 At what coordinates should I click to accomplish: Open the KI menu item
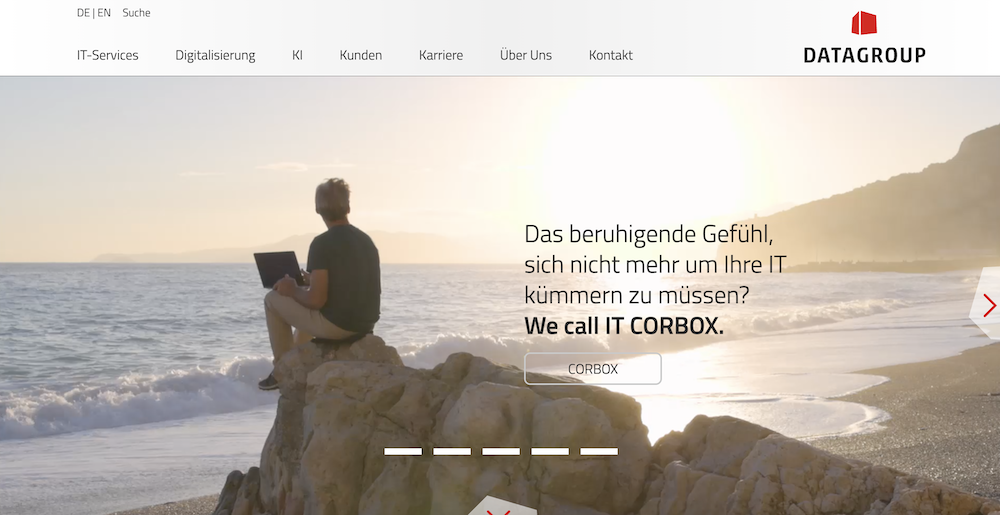pos(297,55)
